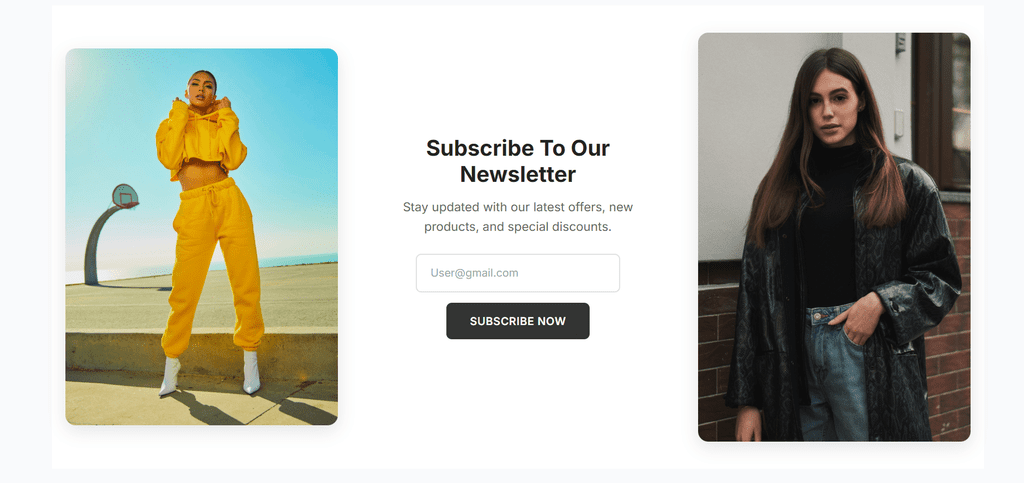Open the yellow tracksuit model photo
1024x483 pixels.
point(201,237)
